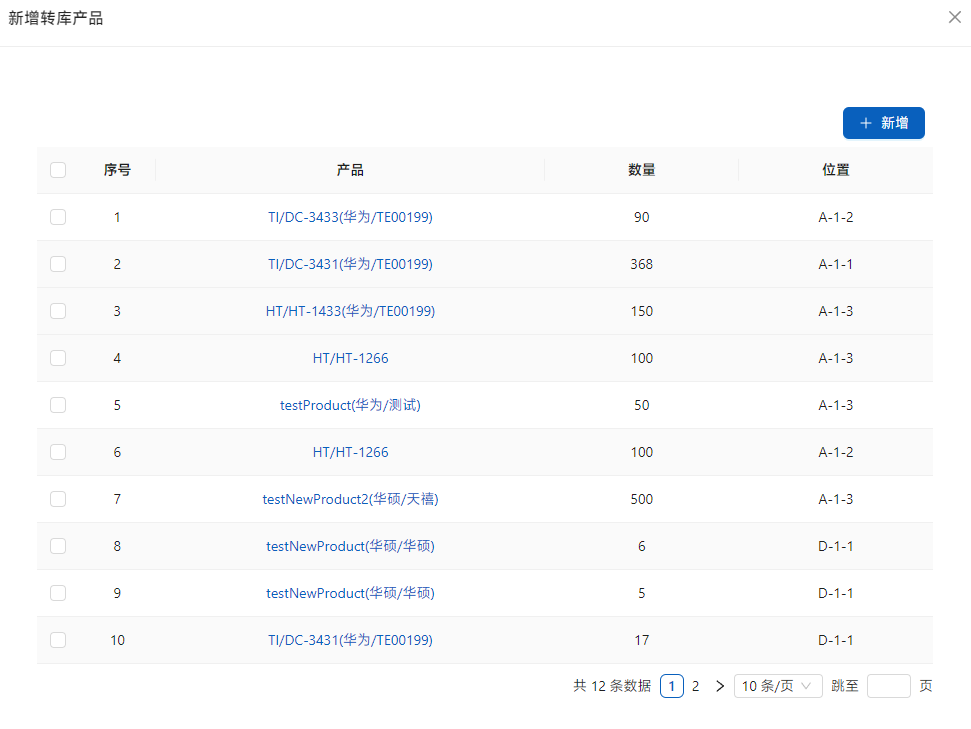The image size is (971, 729).
Task: Open product link TI/DC-3433(华为/TE00199)
Action: [350, 217]
